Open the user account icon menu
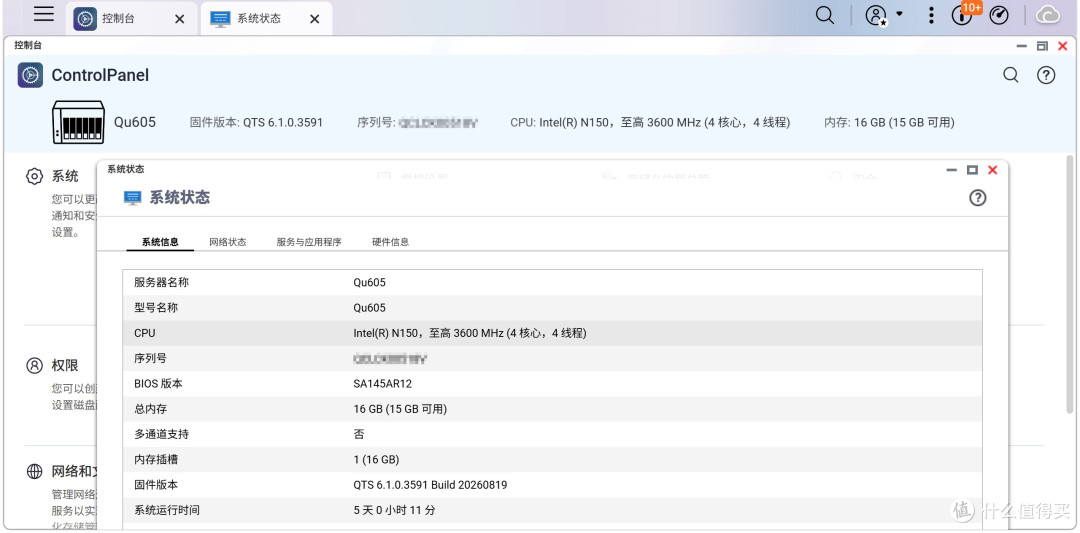1080x533 pixels. click(876, 15)
